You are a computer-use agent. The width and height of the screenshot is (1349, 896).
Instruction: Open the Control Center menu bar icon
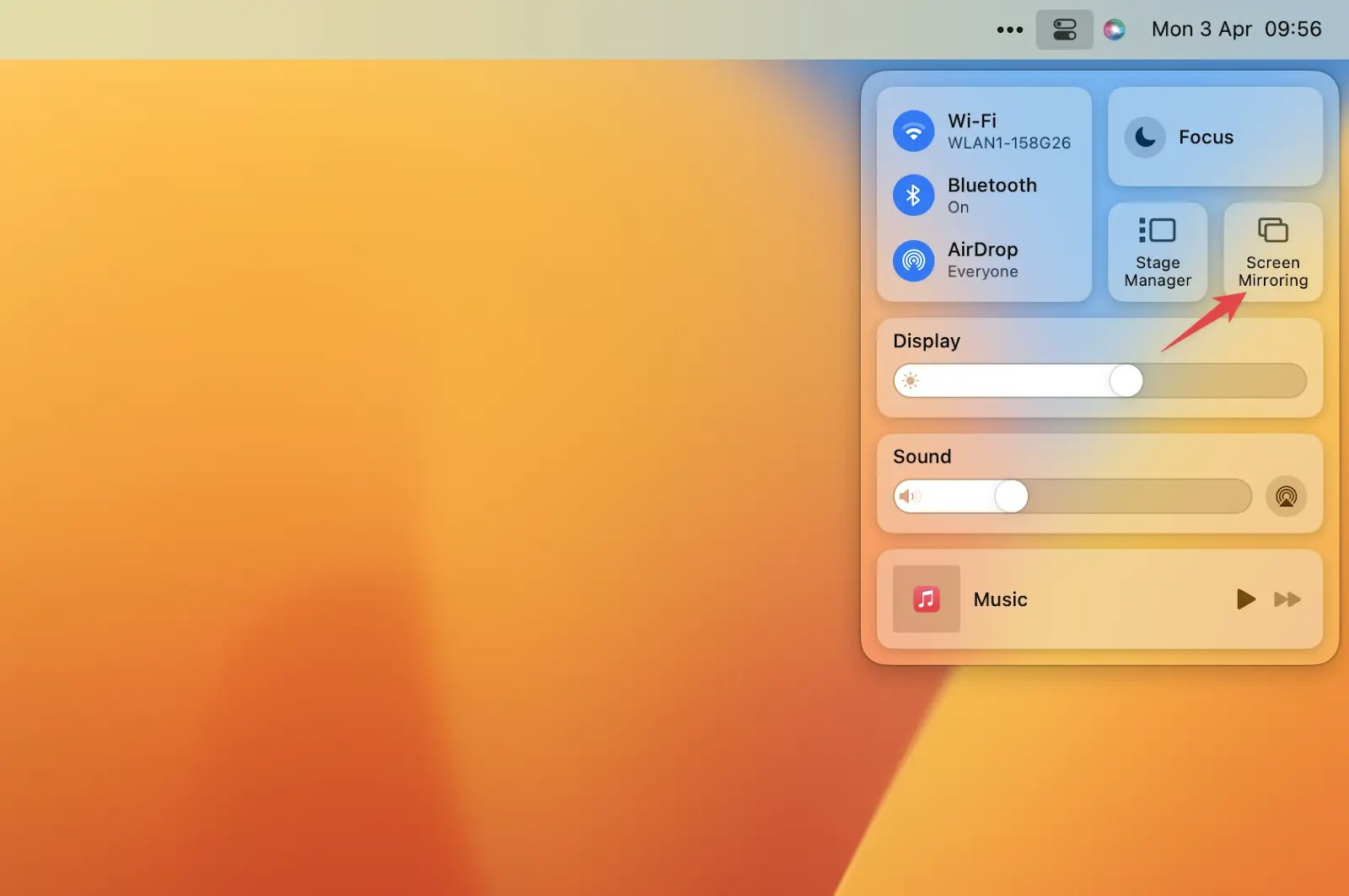click(1065, 30)
